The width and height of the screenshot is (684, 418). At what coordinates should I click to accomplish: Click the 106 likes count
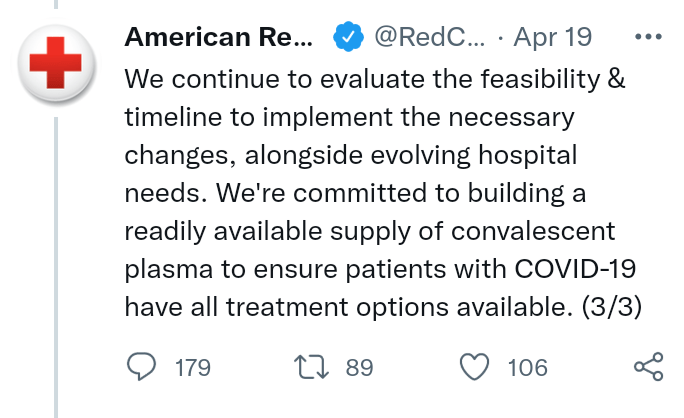click(x=527, y=368)
